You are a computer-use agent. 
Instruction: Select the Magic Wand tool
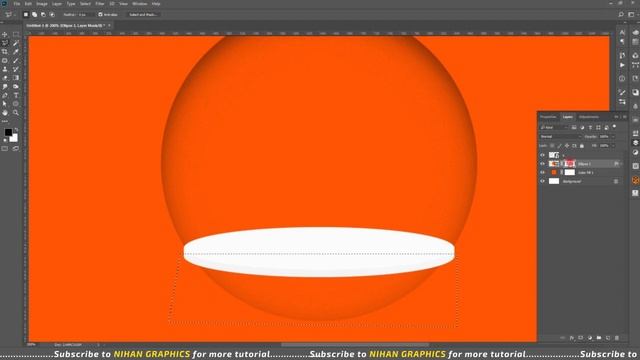coord(16,43)
